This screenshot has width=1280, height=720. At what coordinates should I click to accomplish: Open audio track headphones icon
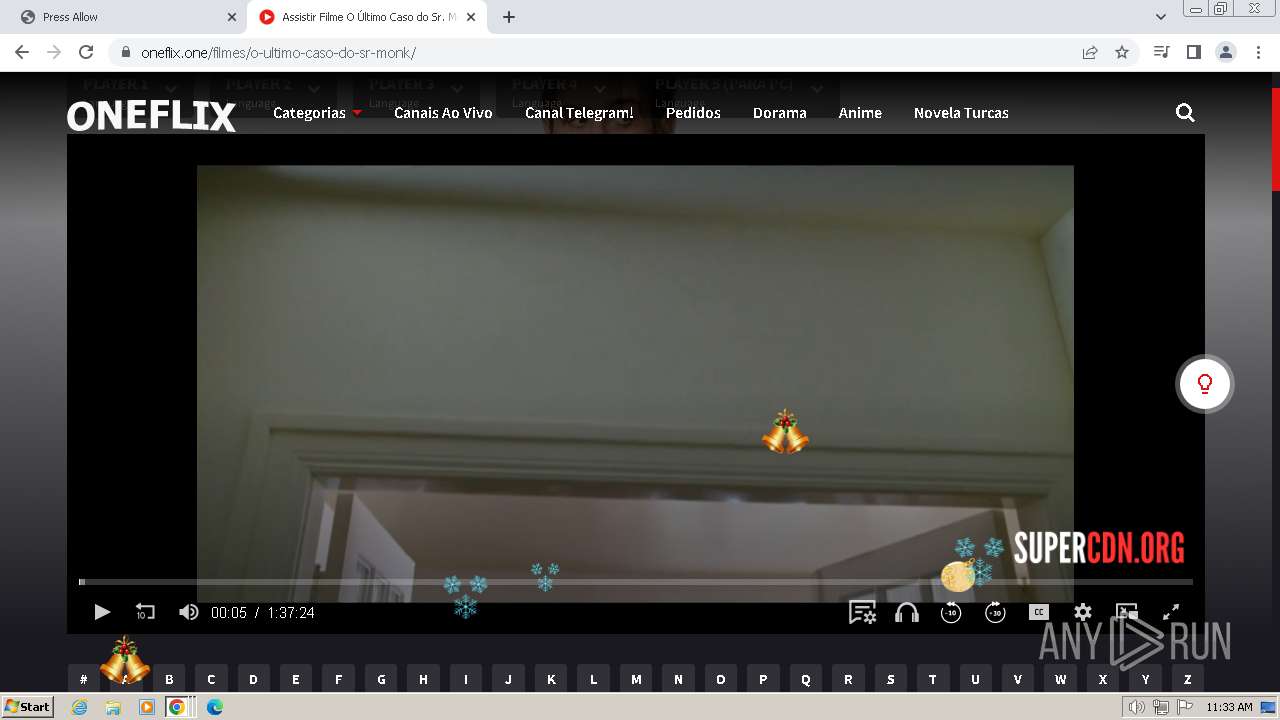(x=907, y=612)
